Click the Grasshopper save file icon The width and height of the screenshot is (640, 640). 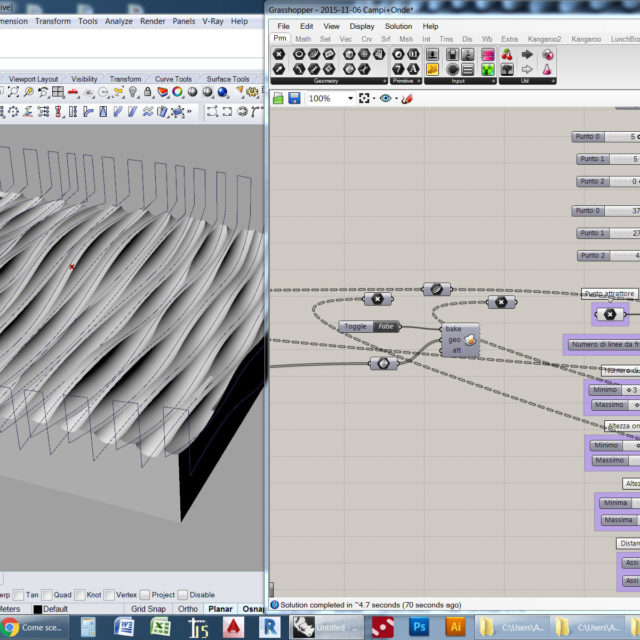coord(293,98)
